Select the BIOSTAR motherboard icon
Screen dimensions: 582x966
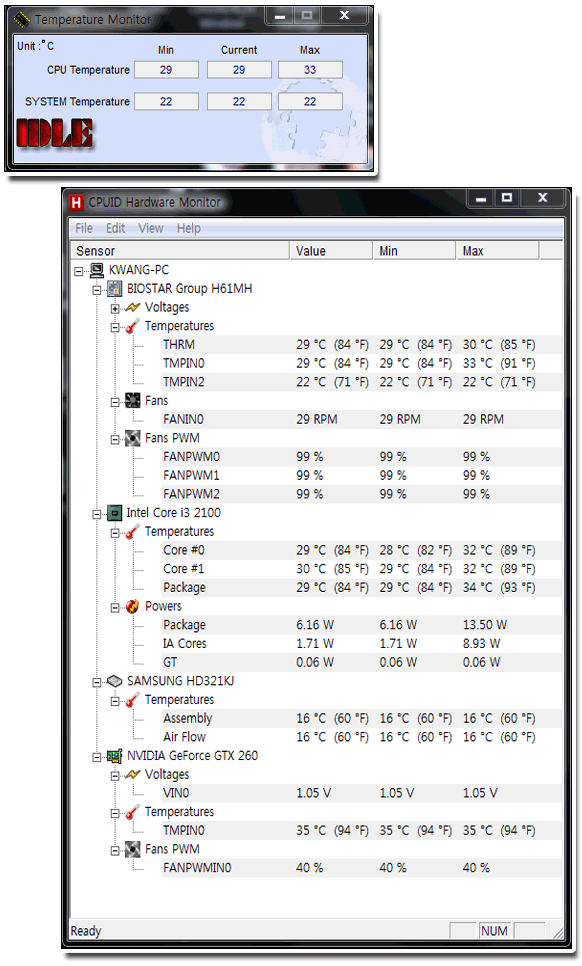tap(115, 288)
